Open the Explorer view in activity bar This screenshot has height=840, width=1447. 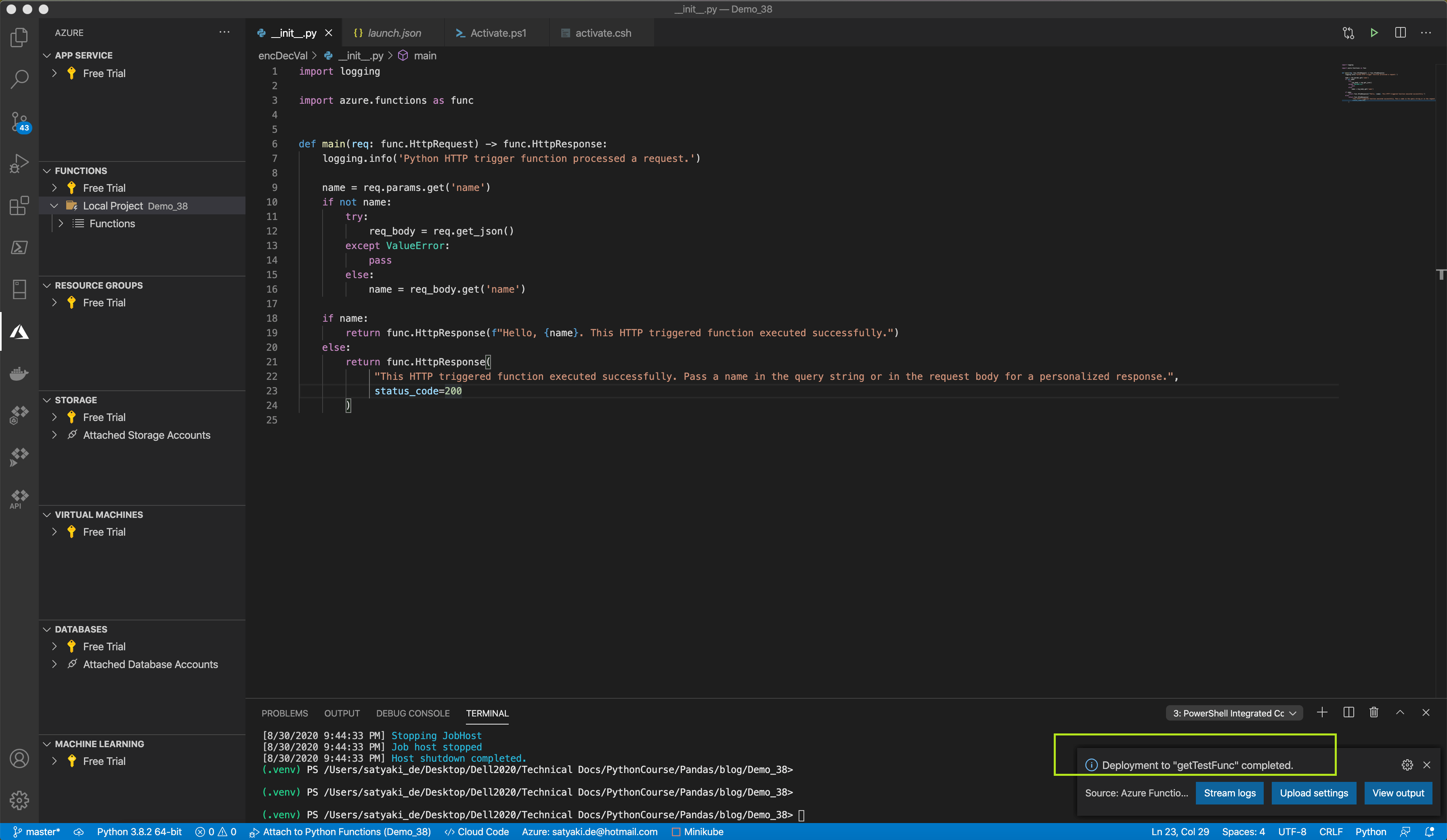click(19, 38)
